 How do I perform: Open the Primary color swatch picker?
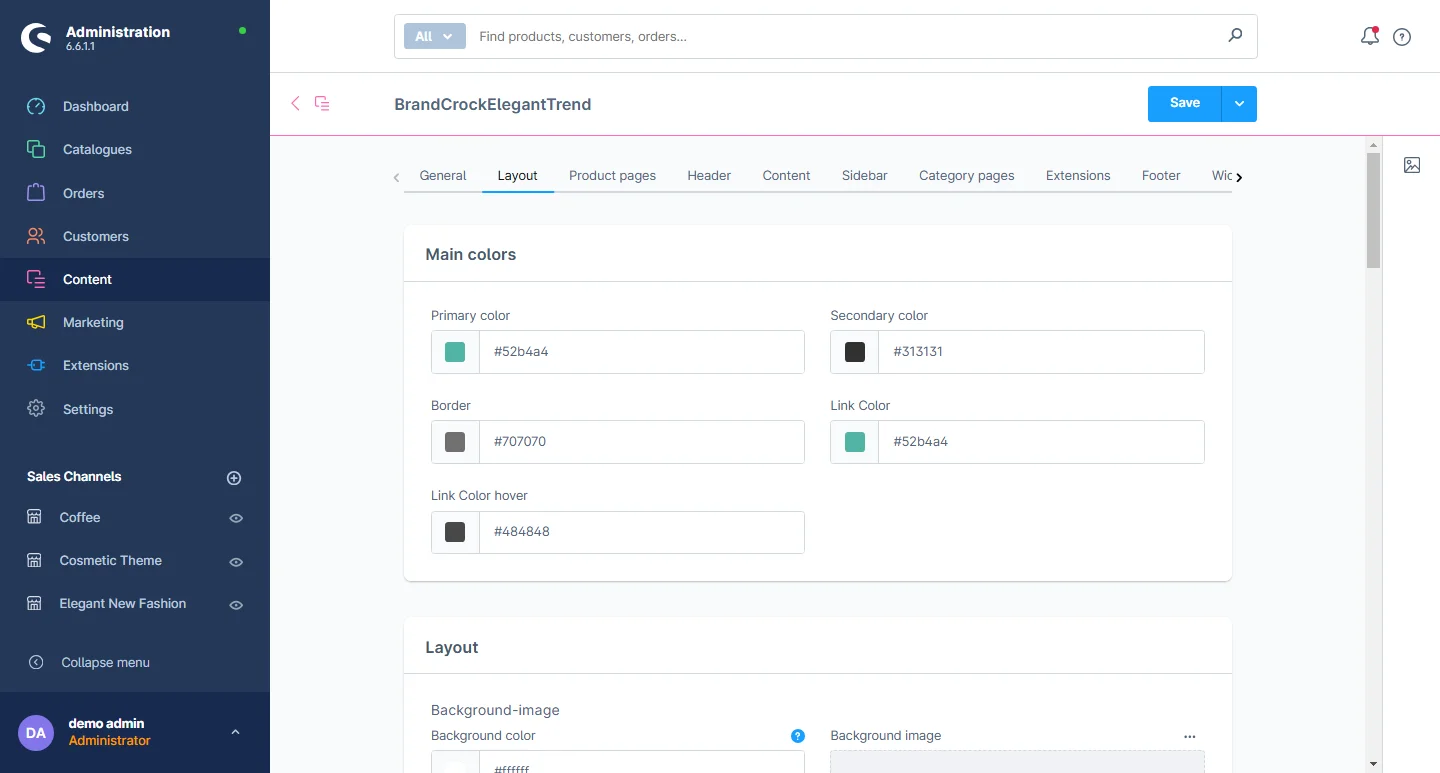[455, 352]
